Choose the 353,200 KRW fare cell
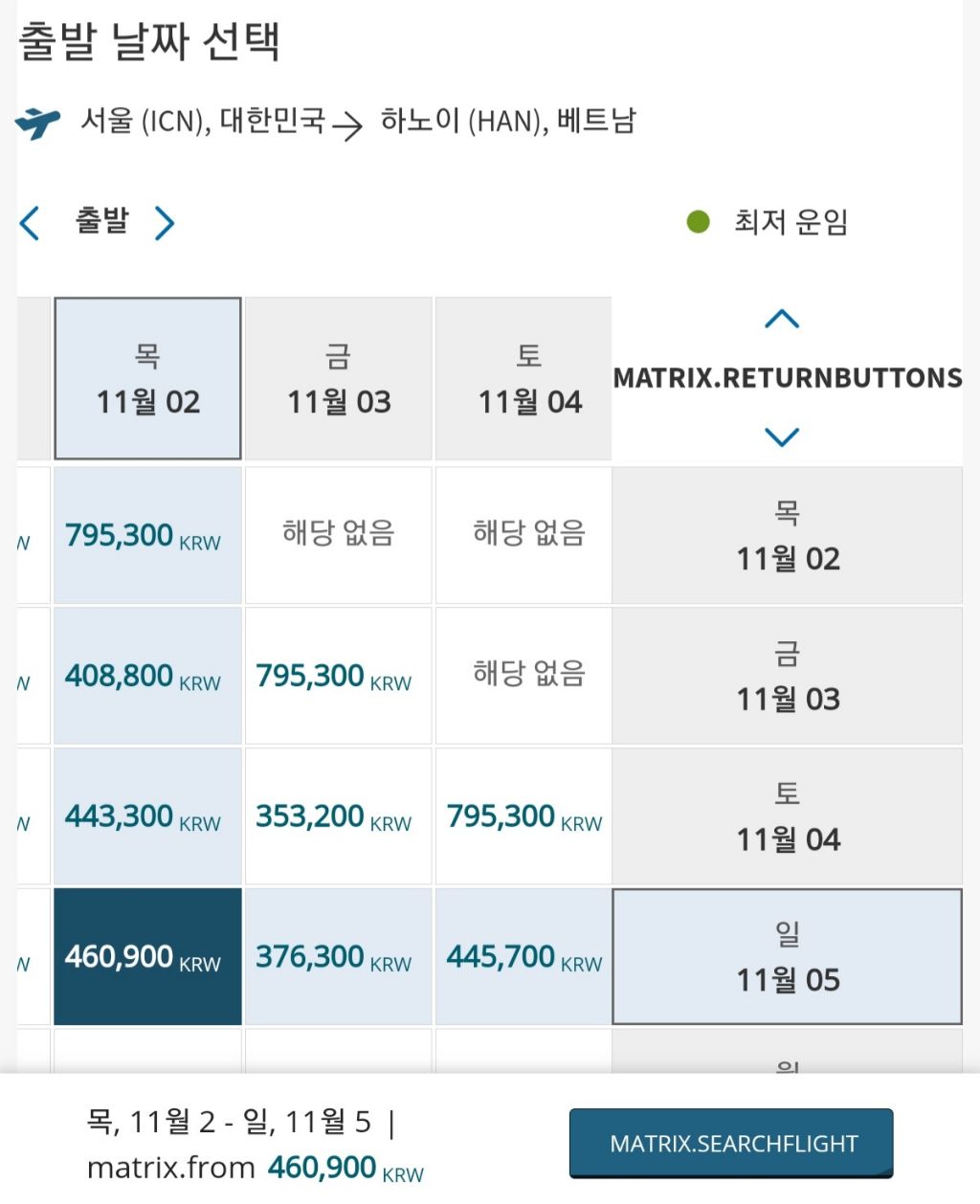This screenshot has height=1204, width=980. 338,817
